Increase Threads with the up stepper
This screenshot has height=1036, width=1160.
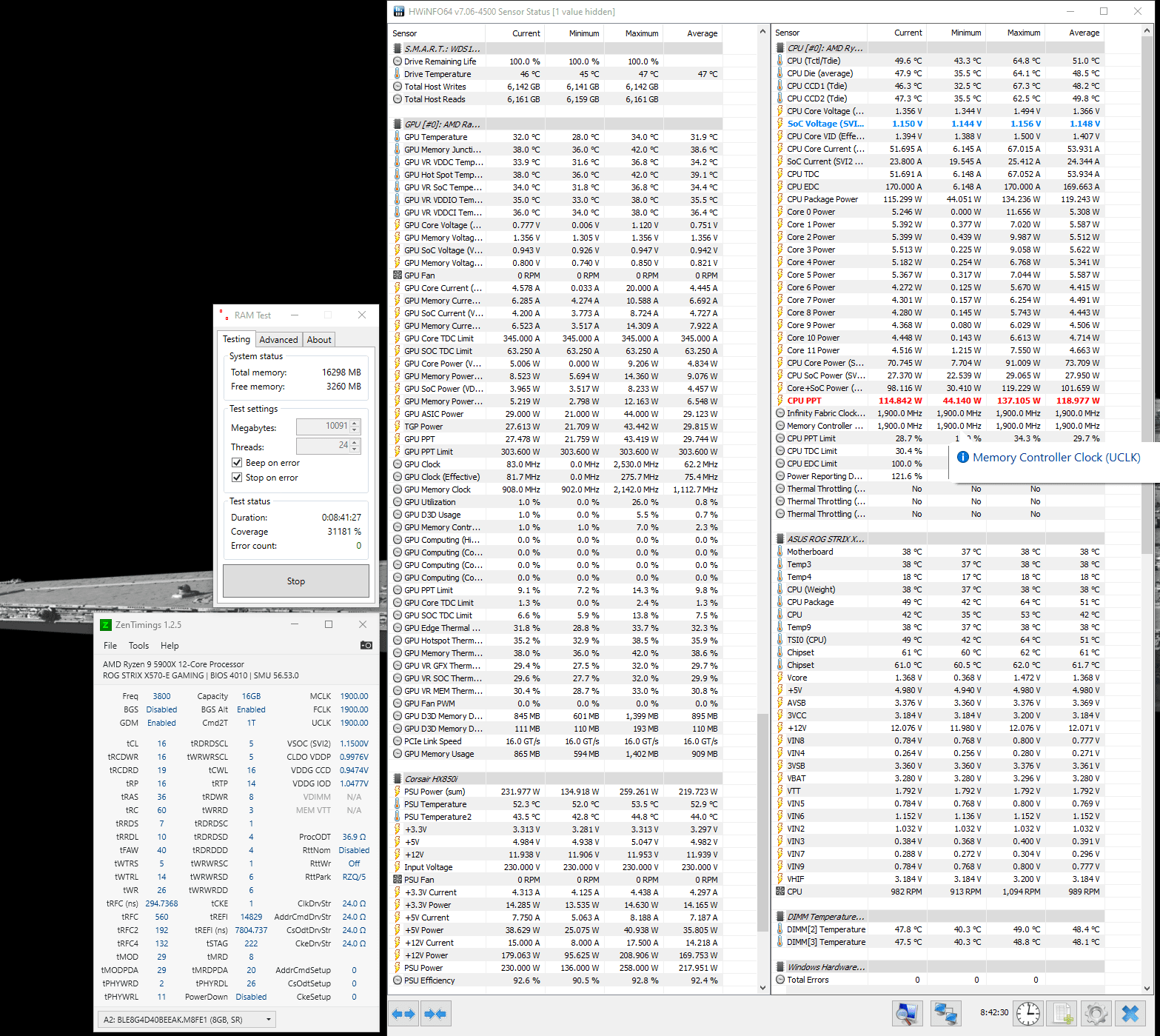tap(355, 443)
